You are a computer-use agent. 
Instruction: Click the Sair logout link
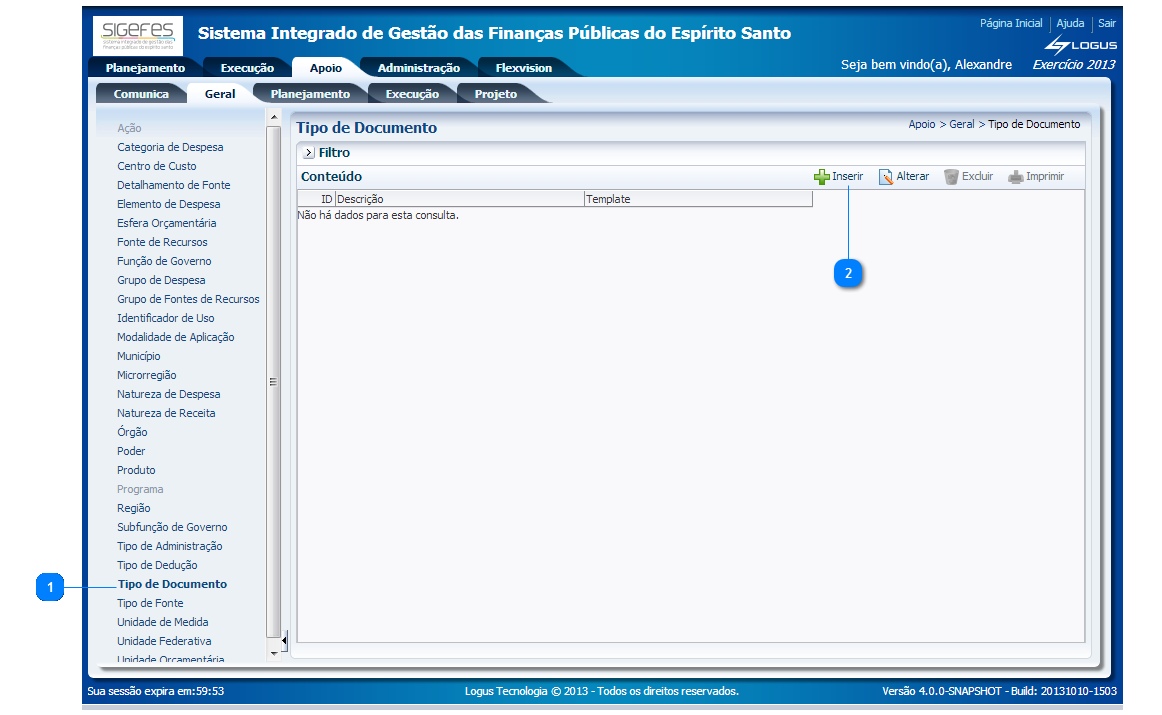(1106, 23)
